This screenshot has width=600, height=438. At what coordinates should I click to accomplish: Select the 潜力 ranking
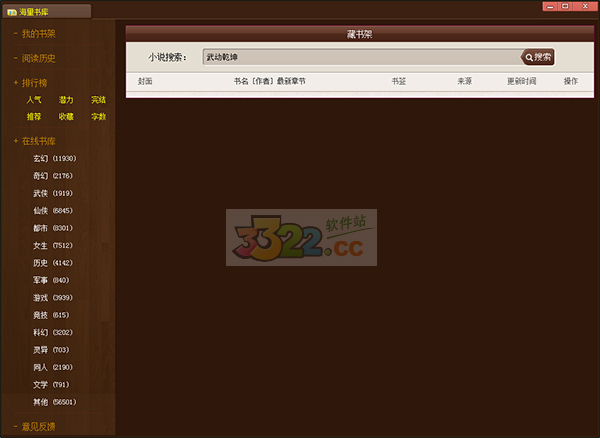pos(66,100)
